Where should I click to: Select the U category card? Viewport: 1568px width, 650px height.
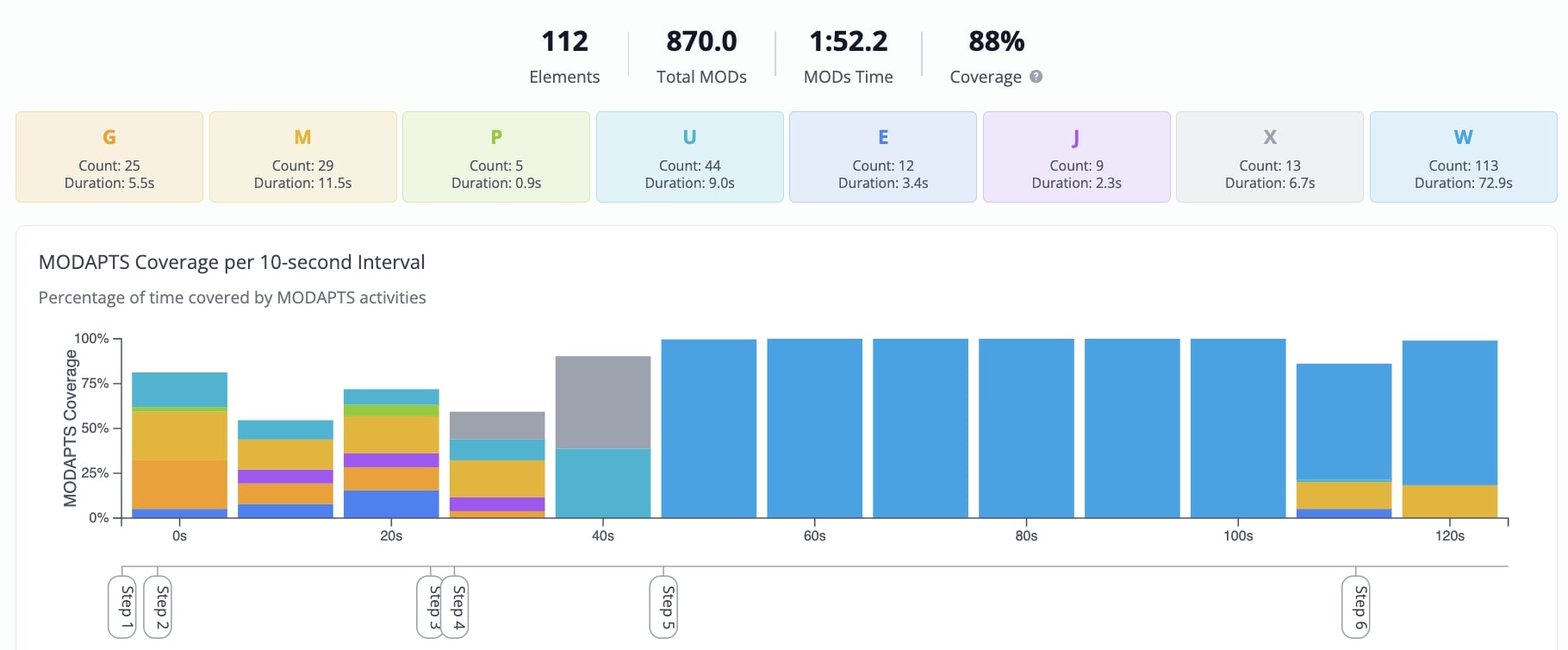[x=689, y=157]
